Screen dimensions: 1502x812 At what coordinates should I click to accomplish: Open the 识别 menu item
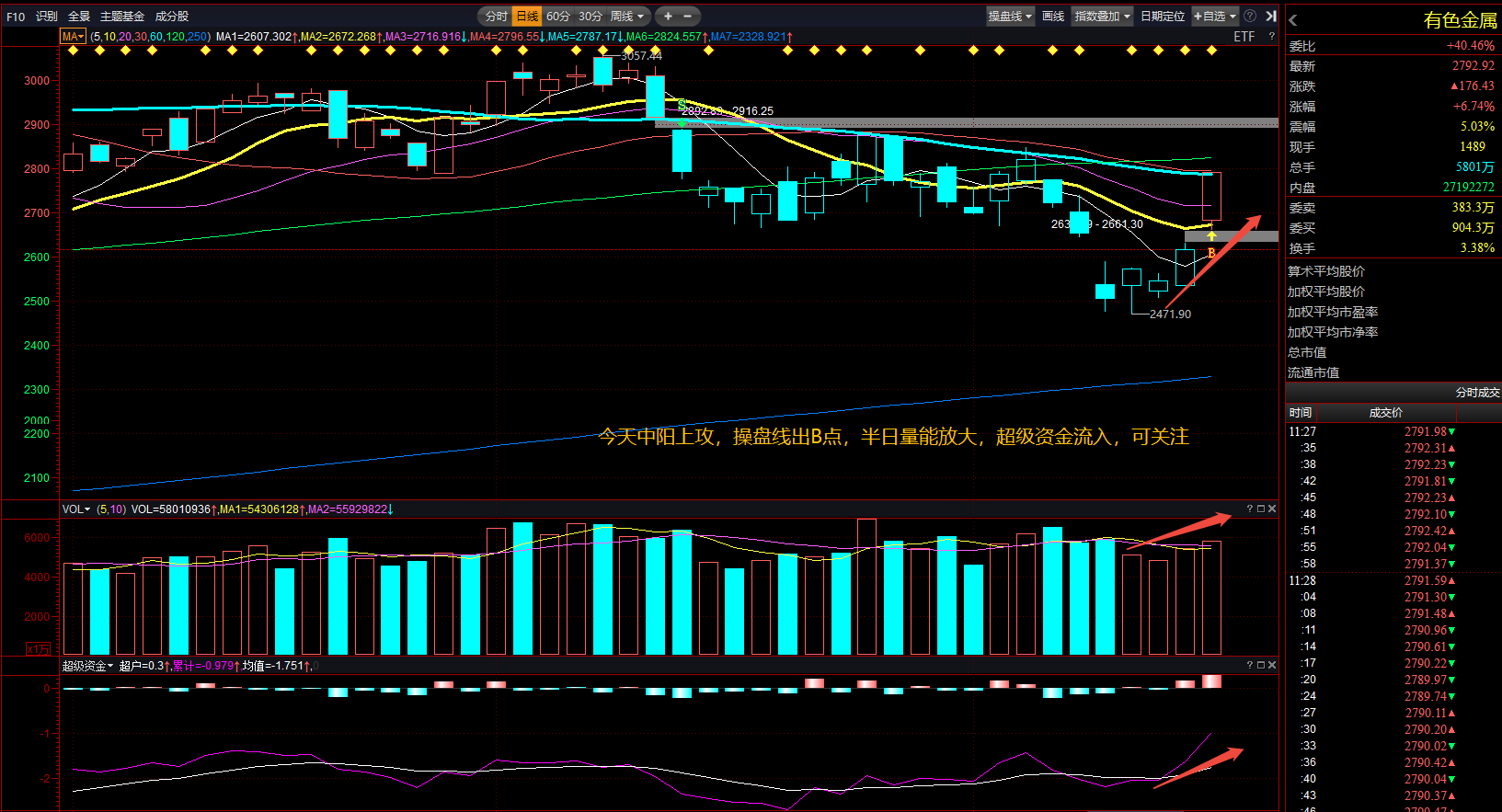click(47, 17)
